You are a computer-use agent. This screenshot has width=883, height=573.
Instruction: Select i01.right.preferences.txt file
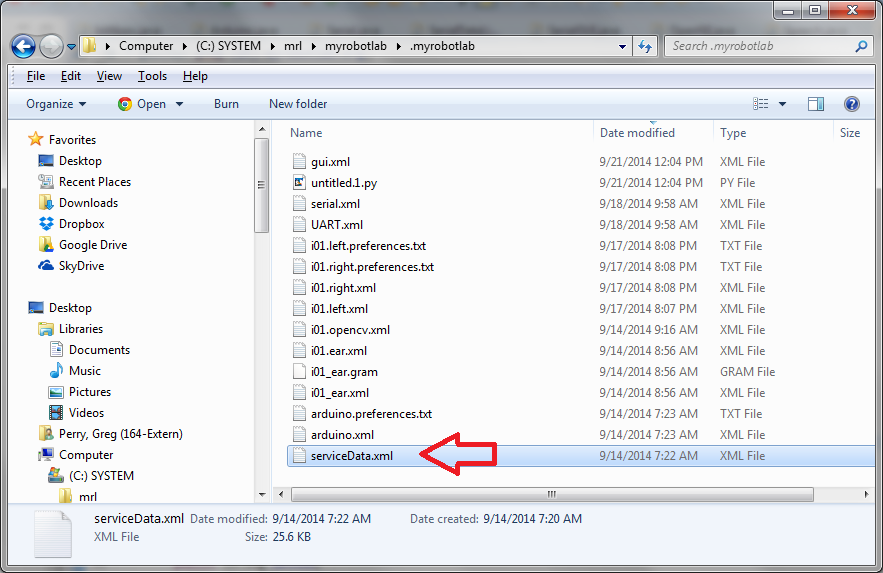pos(372,267)
